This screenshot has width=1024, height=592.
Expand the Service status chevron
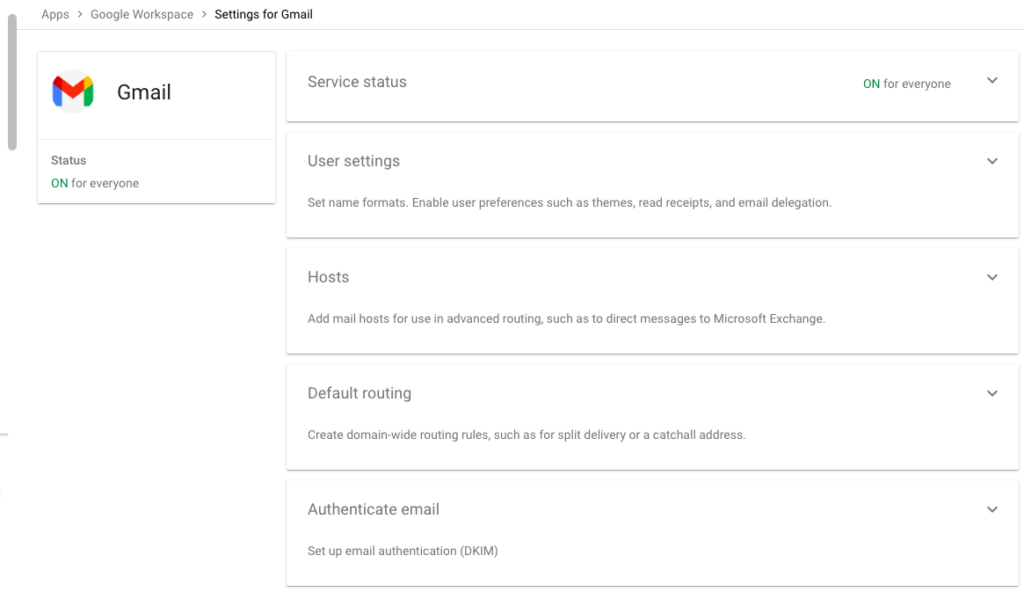click(992, 81)
